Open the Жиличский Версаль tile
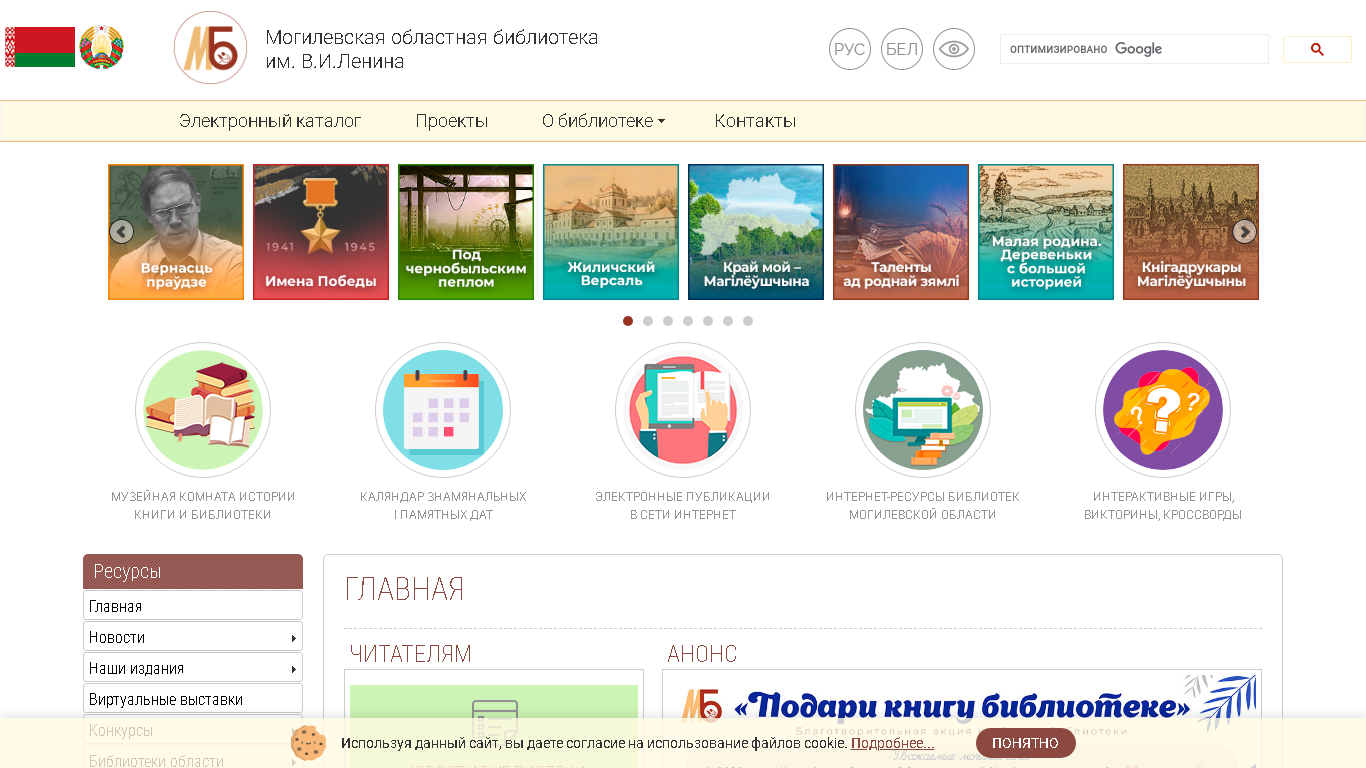 611,232
